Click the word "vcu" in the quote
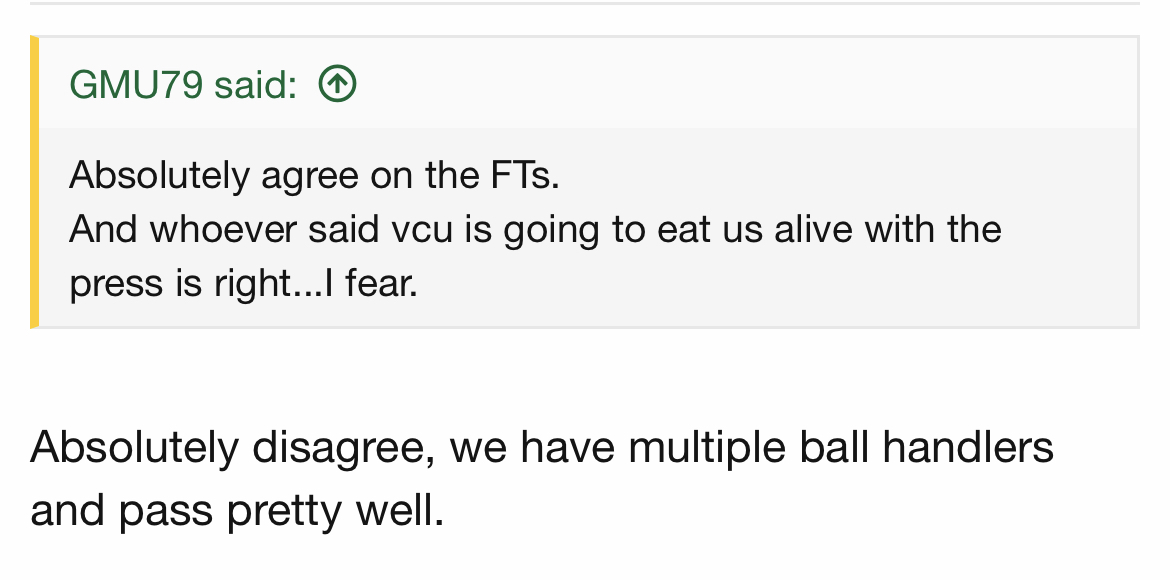 422,229
